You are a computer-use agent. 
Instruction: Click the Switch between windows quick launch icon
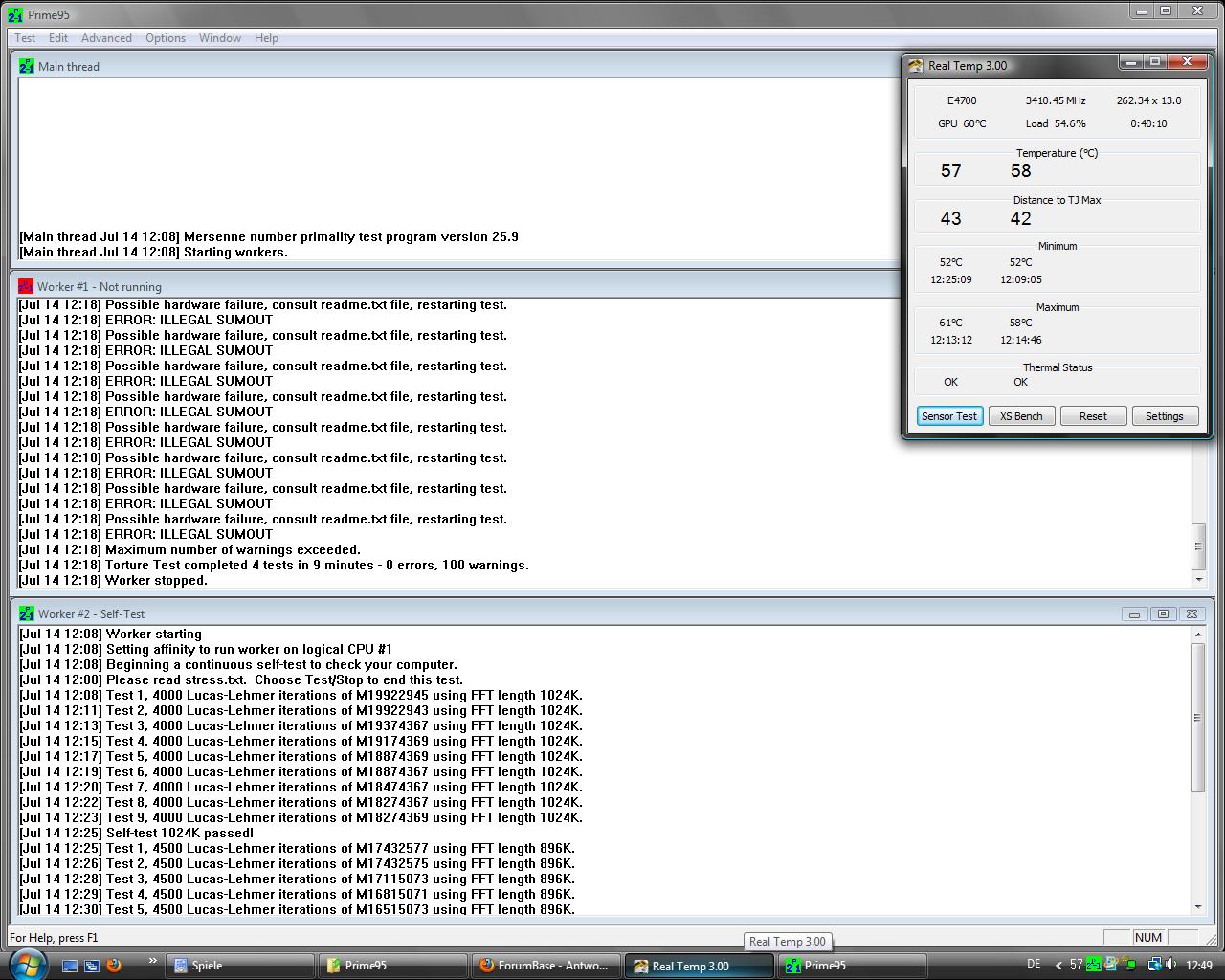91,966
